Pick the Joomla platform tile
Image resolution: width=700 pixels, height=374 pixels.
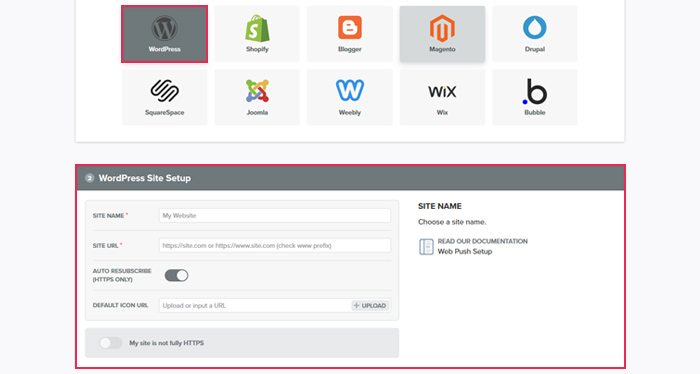click(x=257, y=97)
